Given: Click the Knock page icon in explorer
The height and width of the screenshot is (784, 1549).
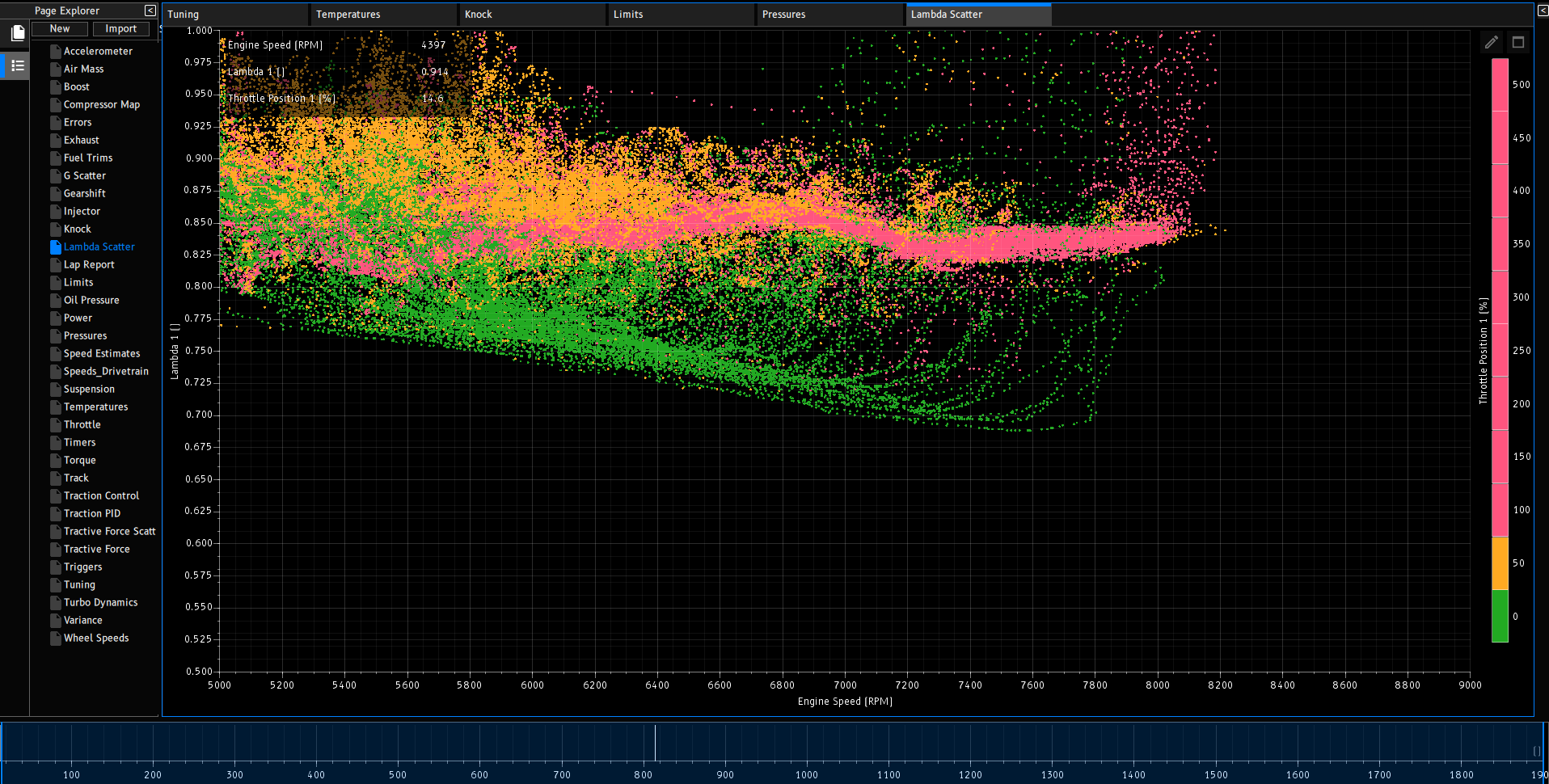Looking at the screenshot, I should click(x=56, y=229).
